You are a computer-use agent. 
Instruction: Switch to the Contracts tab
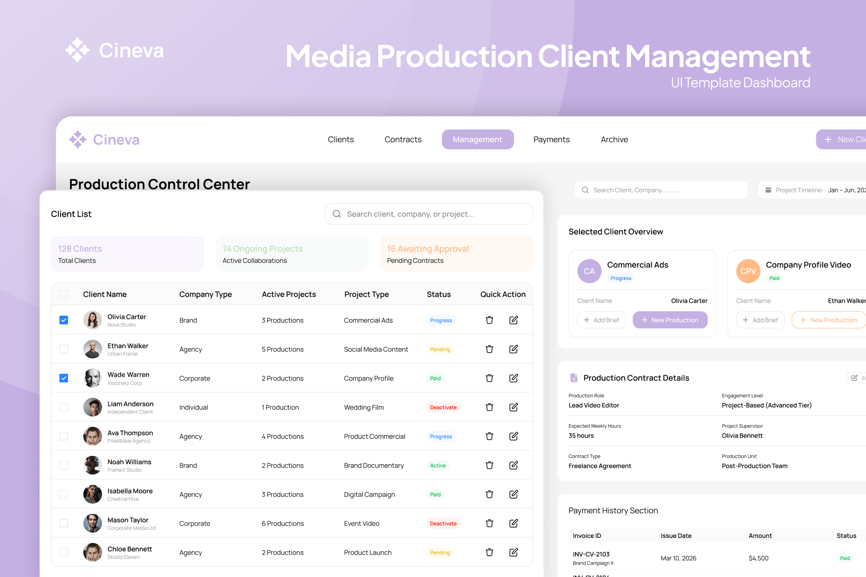(x=403, y=140)
